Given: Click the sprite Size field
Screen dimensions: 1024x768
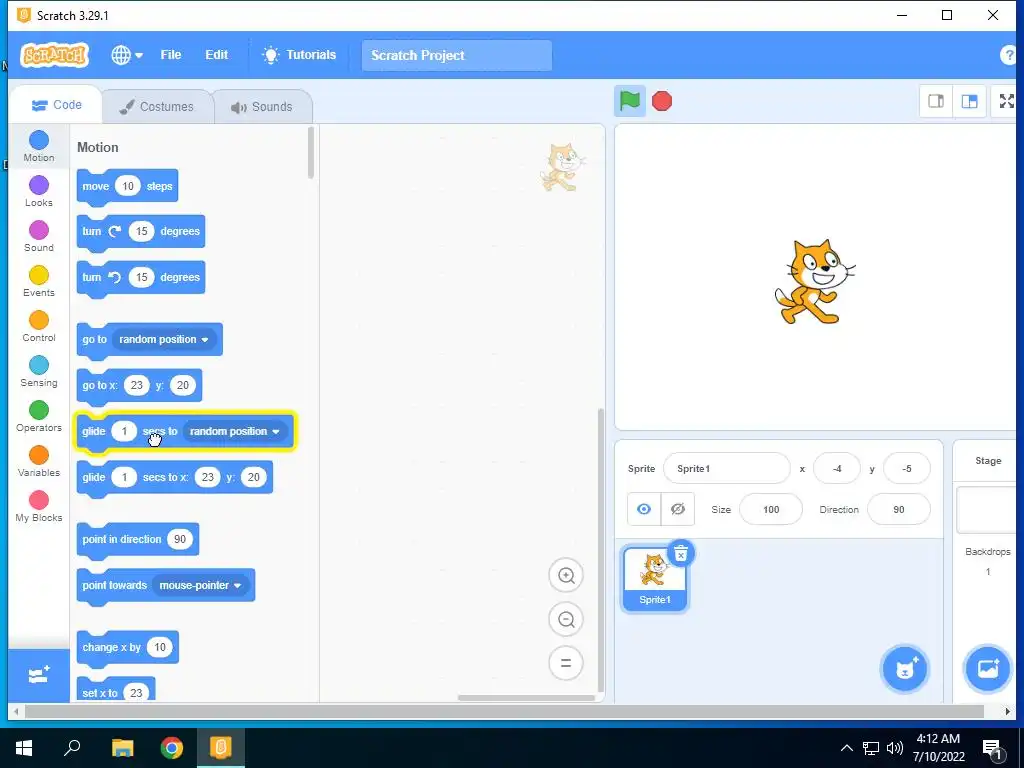Looking at the screenshot, I should click(x=771, y=509).
